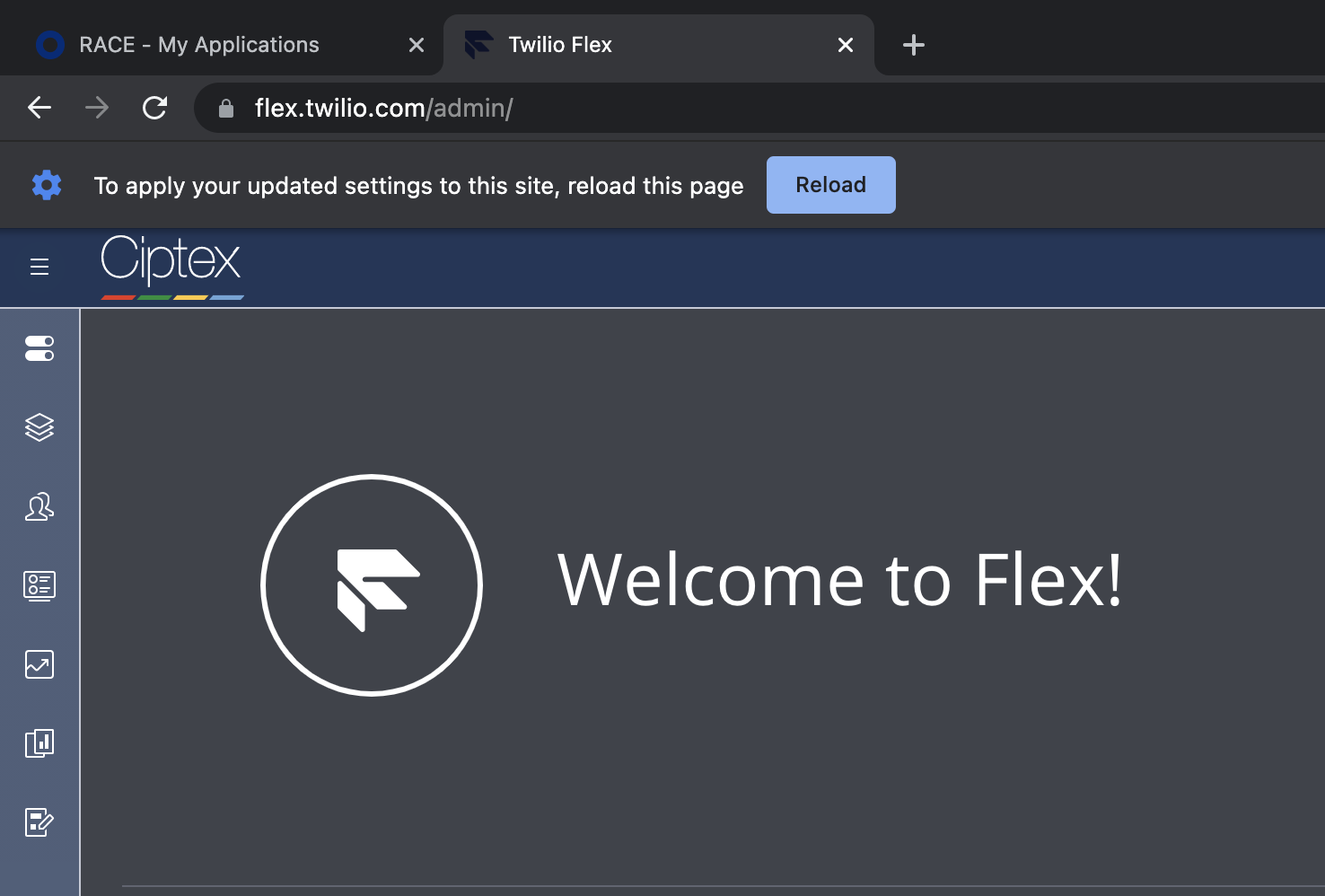This screenshot has height=896, width=1325.
Task: Open the hamburger menu beside Ciptex logo
Action: (x=39, y=267)
